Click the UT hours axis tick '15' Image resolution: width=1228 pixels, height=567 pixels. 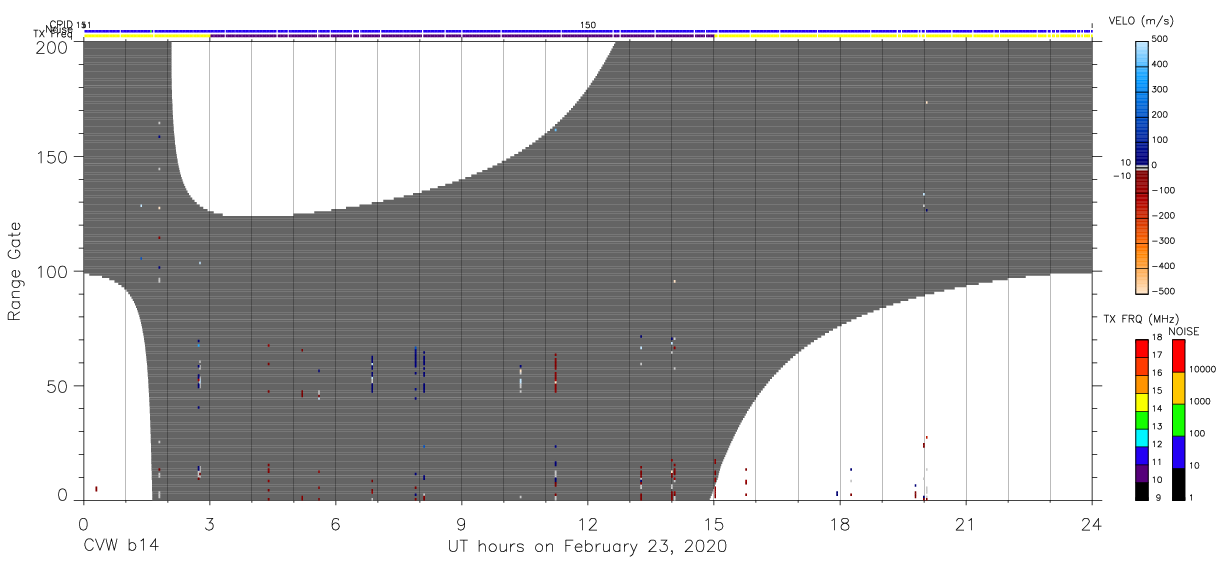pyautogui.click(x=714, y=524)
